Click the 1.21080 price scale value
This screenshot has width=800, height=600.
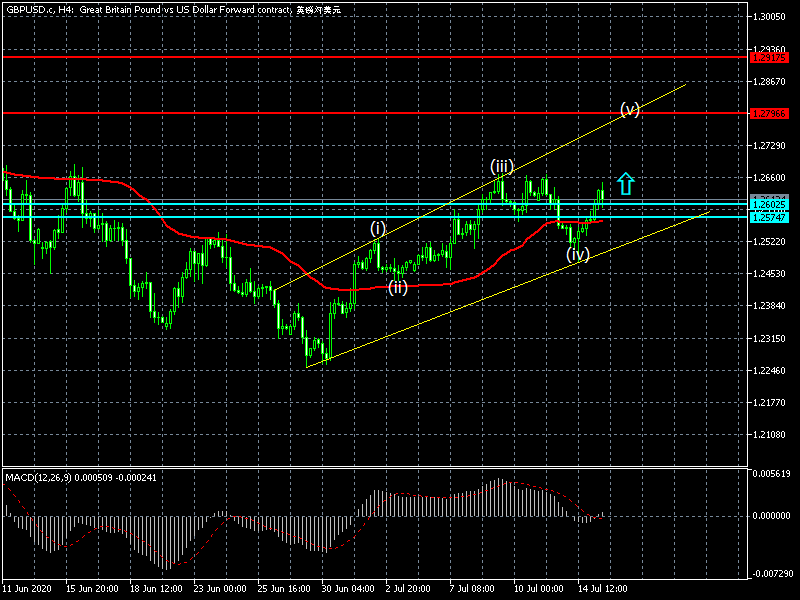point(769,435)
